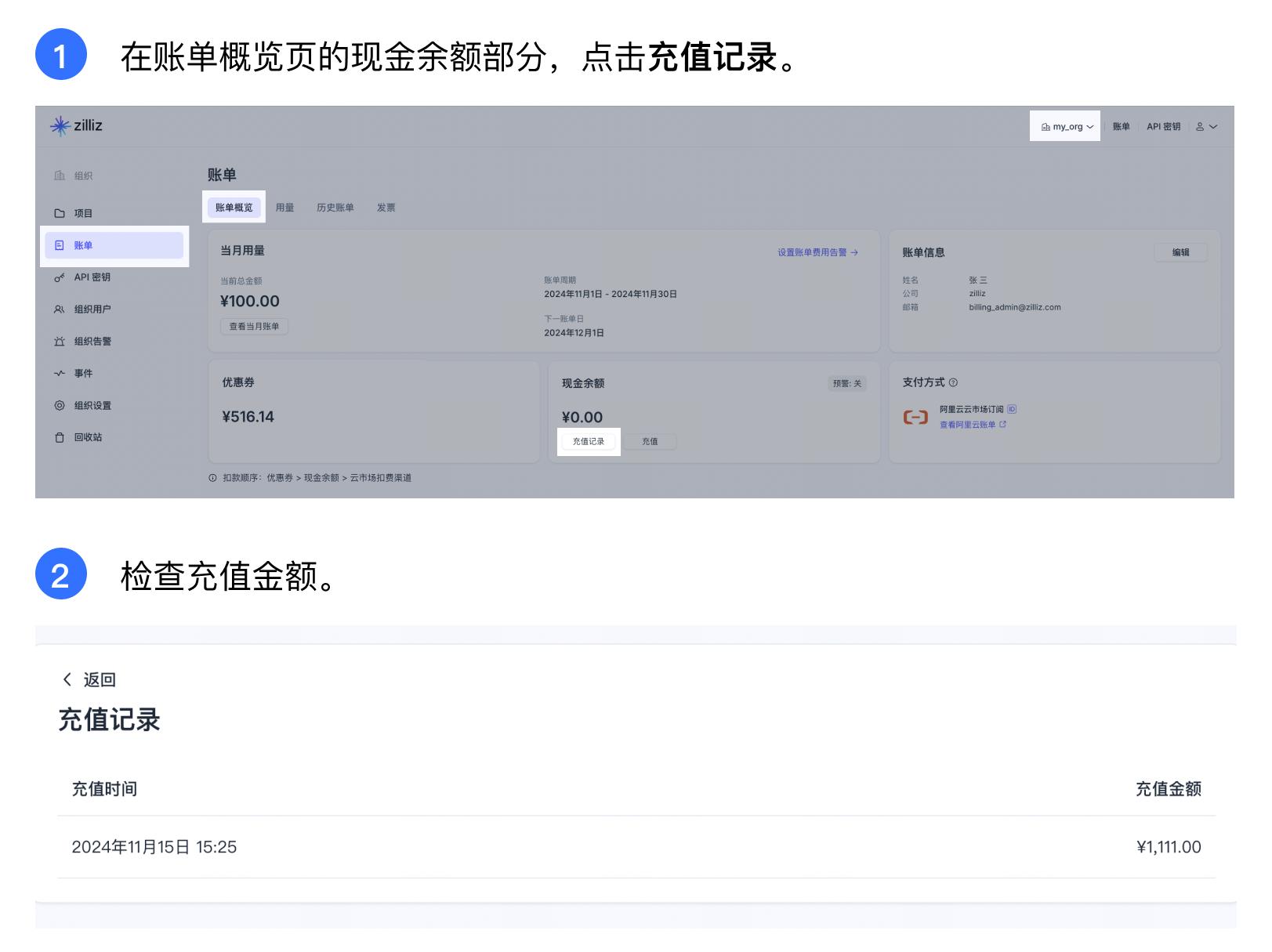This screenshot has height=952, width=1272.
Task: Click the ID badge beside 阿里云云市场订阅
Action: pos(1012,409)
